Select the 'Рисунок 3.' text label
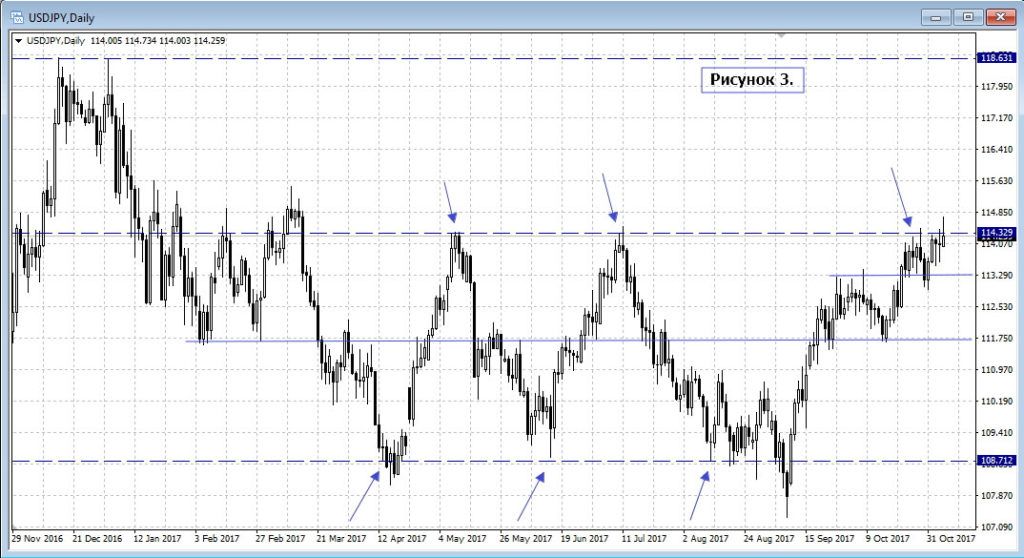The width and height of the screenshot is (1024, 558). tap(752, 79)
